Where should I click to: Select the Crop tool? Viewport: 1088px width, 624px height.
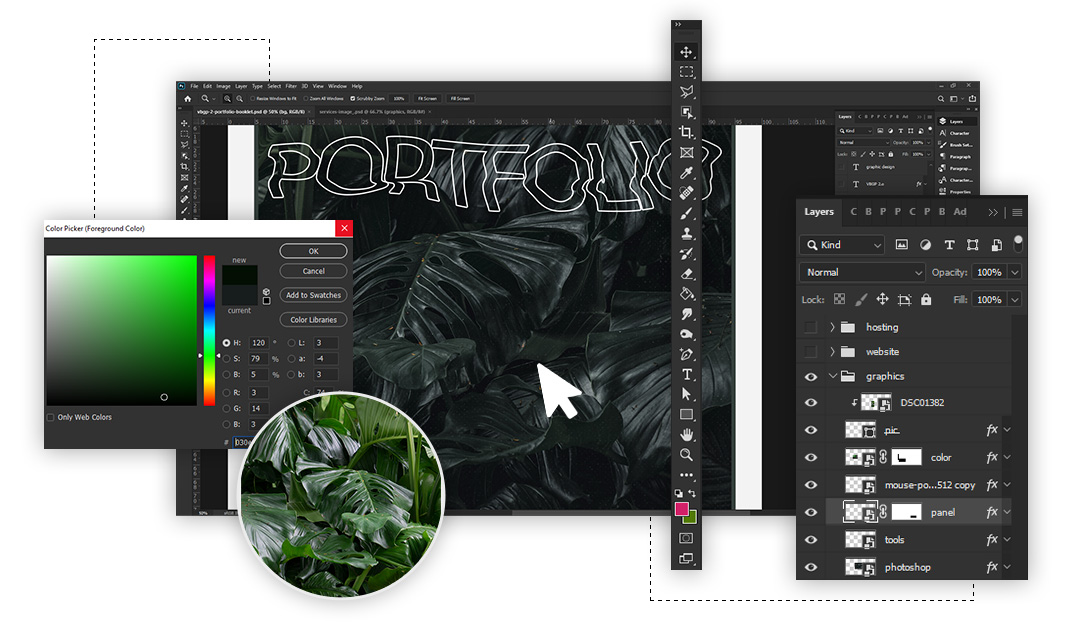[x=685, y=130]
